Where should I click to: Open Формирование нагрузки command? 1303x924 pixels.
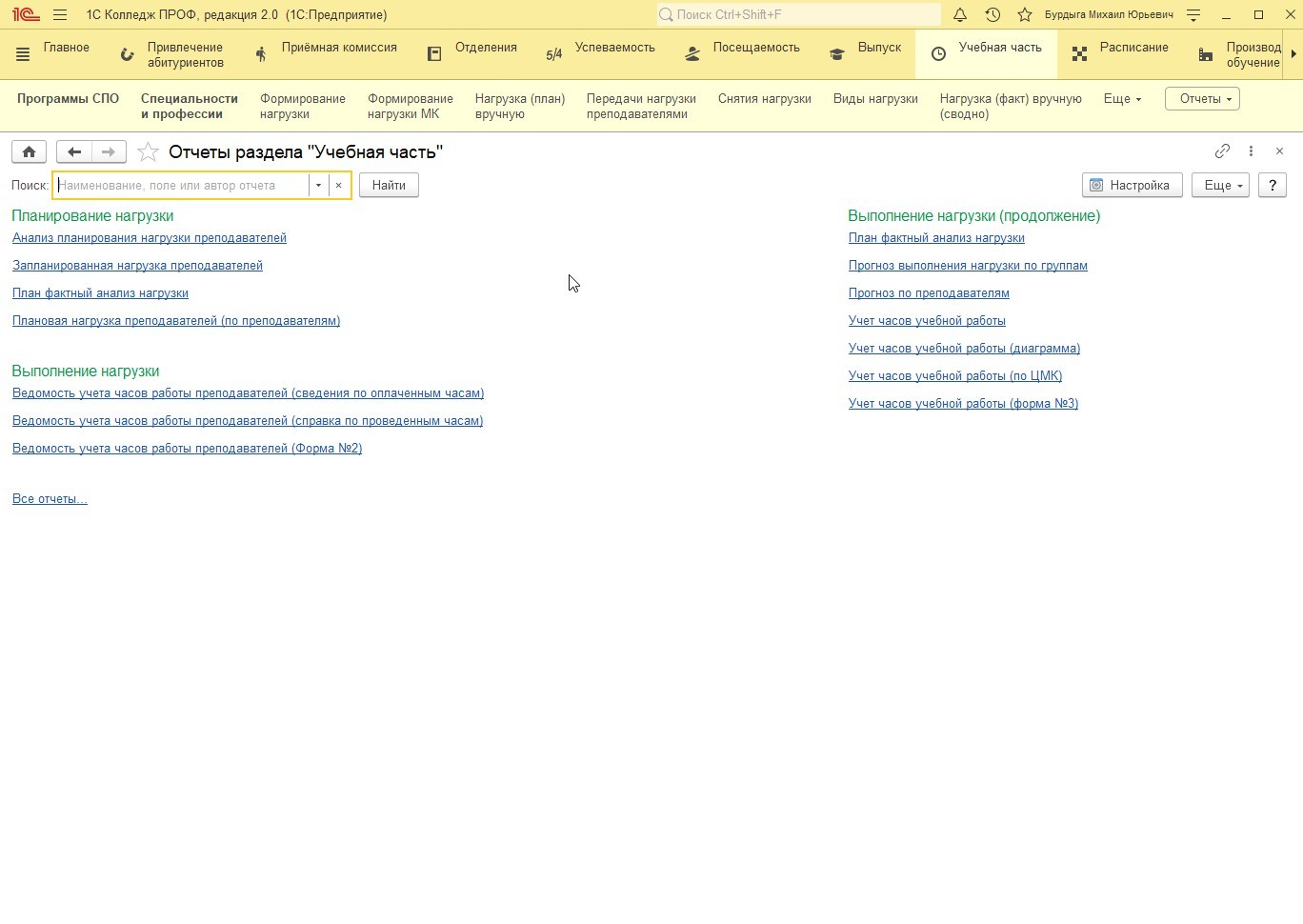(303, 107)
